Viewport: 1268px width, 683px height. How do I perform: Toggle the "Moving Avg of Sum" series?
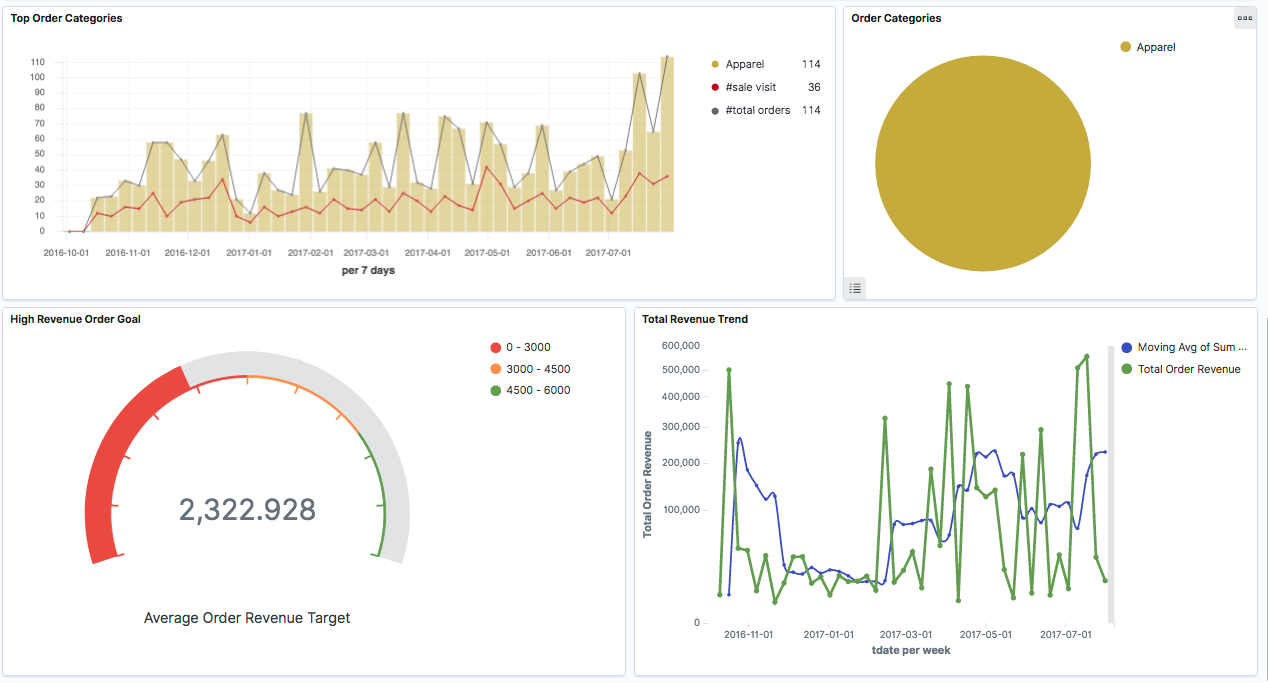(1192, 347)
